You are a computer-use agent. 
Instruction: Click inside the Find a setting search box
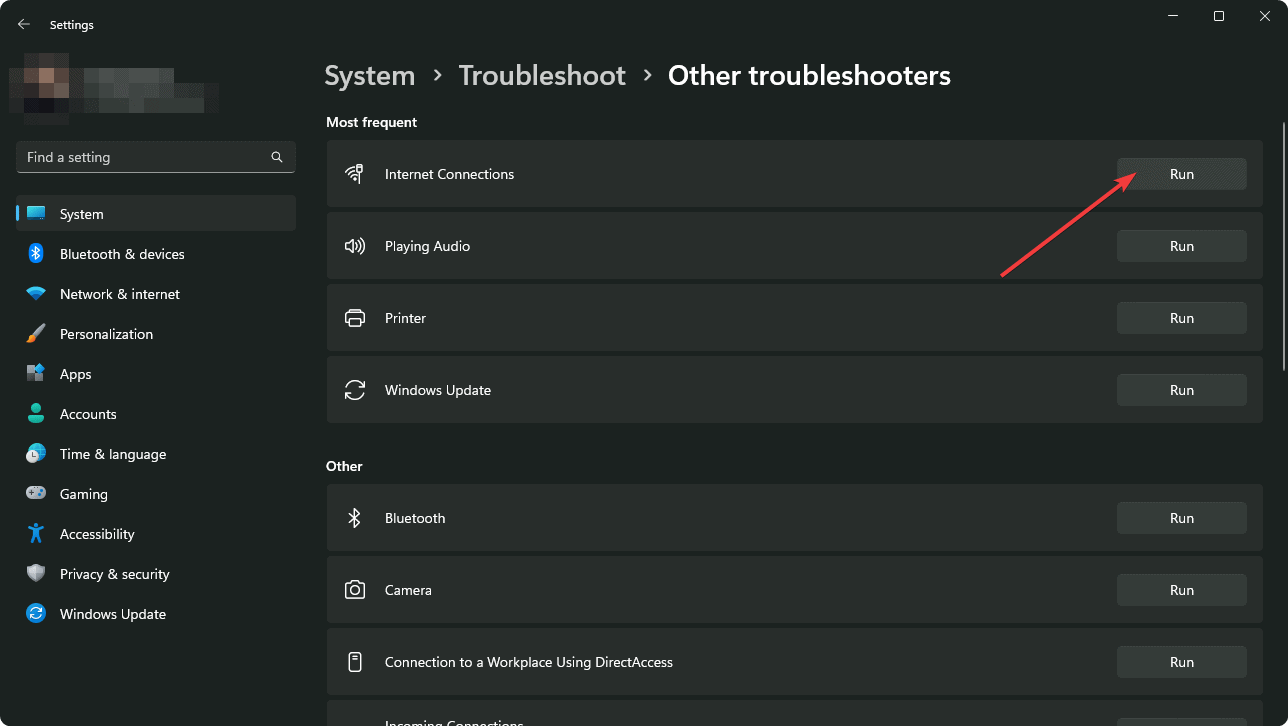[140, 157]
